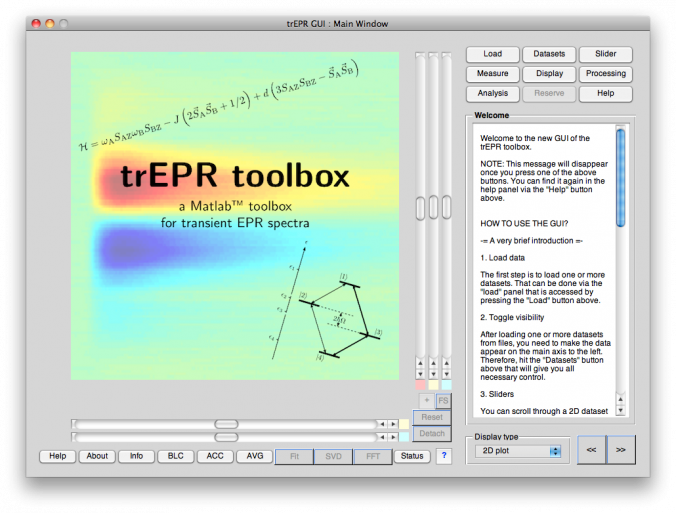
Task: Click left arrow of the lower horizontal slider
Action: click(x=382, y=437)
